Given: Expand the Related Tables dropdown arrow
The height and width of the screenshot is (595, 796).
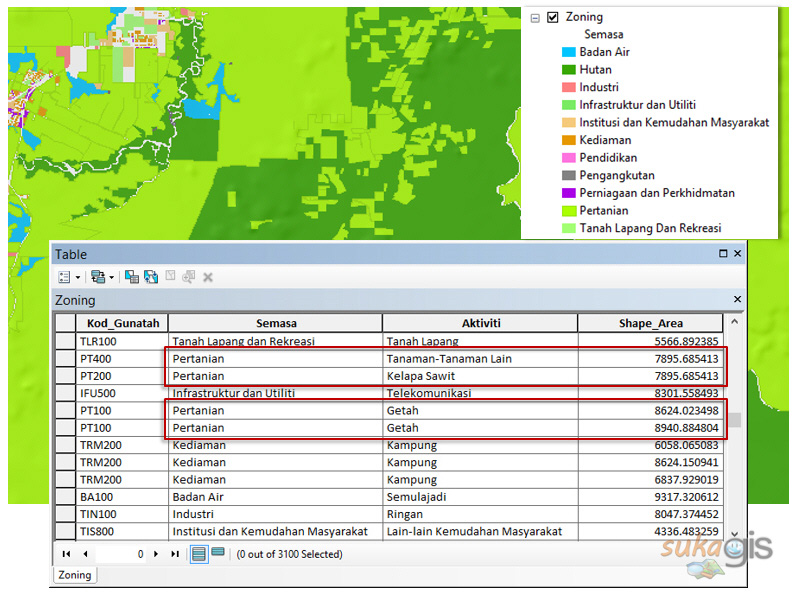Looking at the screenshot, I should (111, 277).
